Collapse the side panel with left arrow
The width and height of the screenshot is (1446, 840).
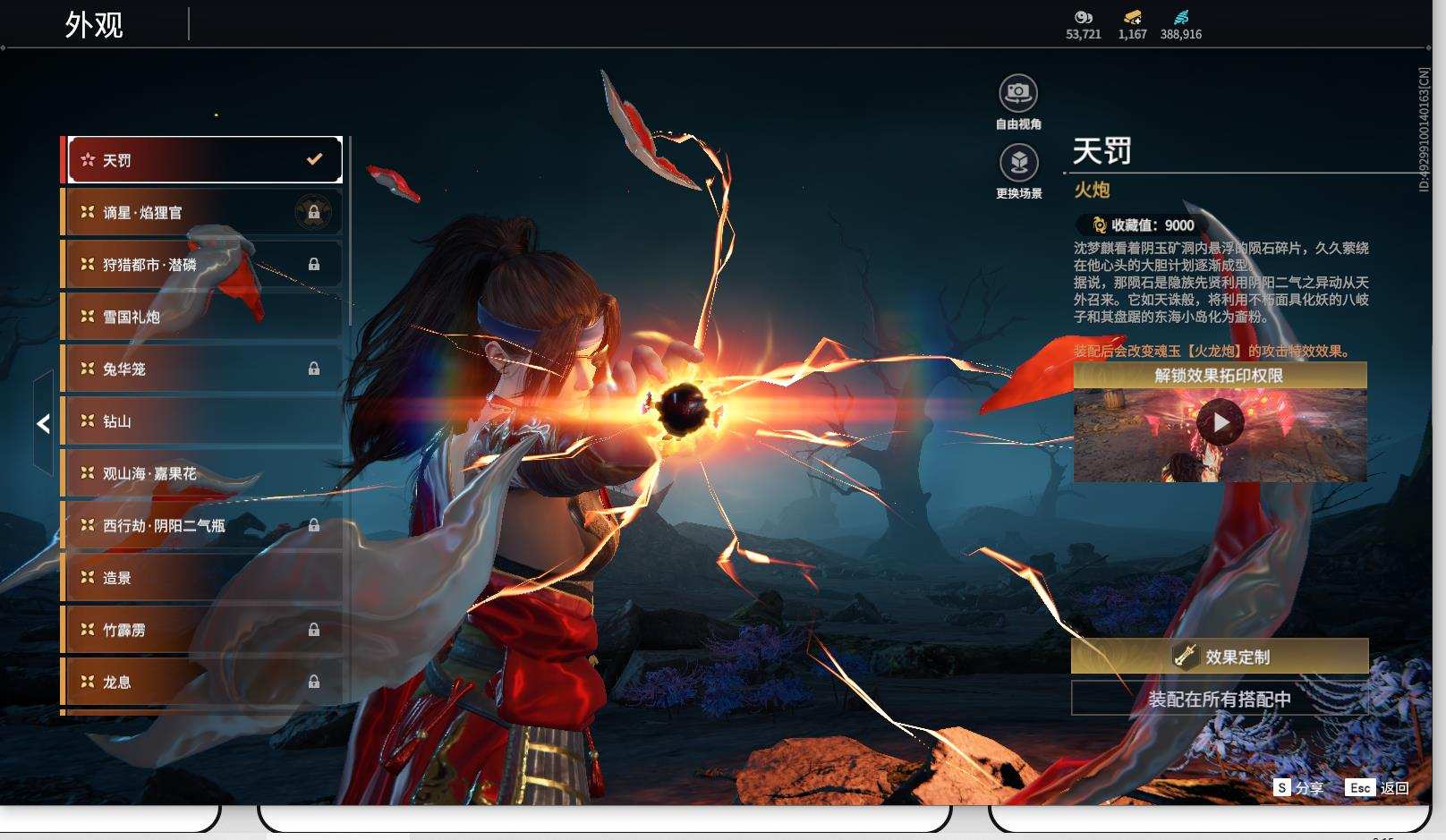pos(43,424)
